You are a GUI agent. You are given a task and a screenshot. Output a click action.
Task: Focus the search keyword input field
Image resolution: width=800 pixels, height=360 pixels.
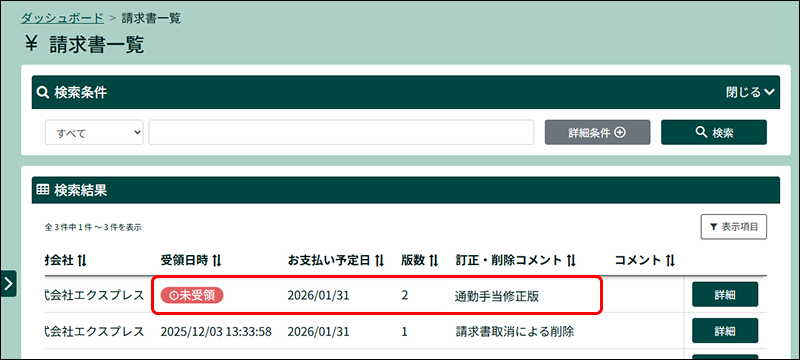point(341,133)
